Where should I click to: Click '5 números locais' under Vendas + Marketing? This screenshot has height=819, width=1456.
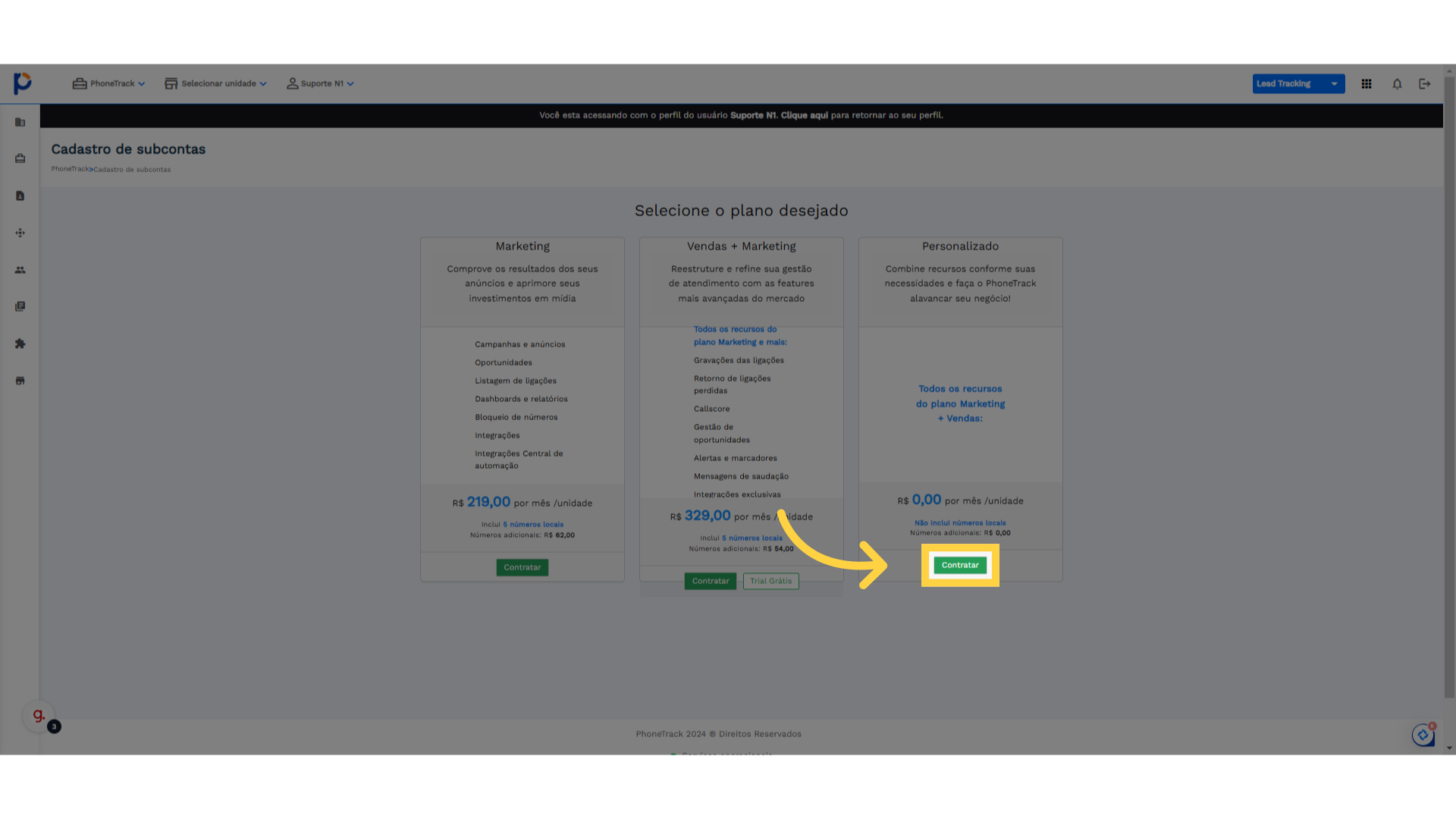coord(752,538)
